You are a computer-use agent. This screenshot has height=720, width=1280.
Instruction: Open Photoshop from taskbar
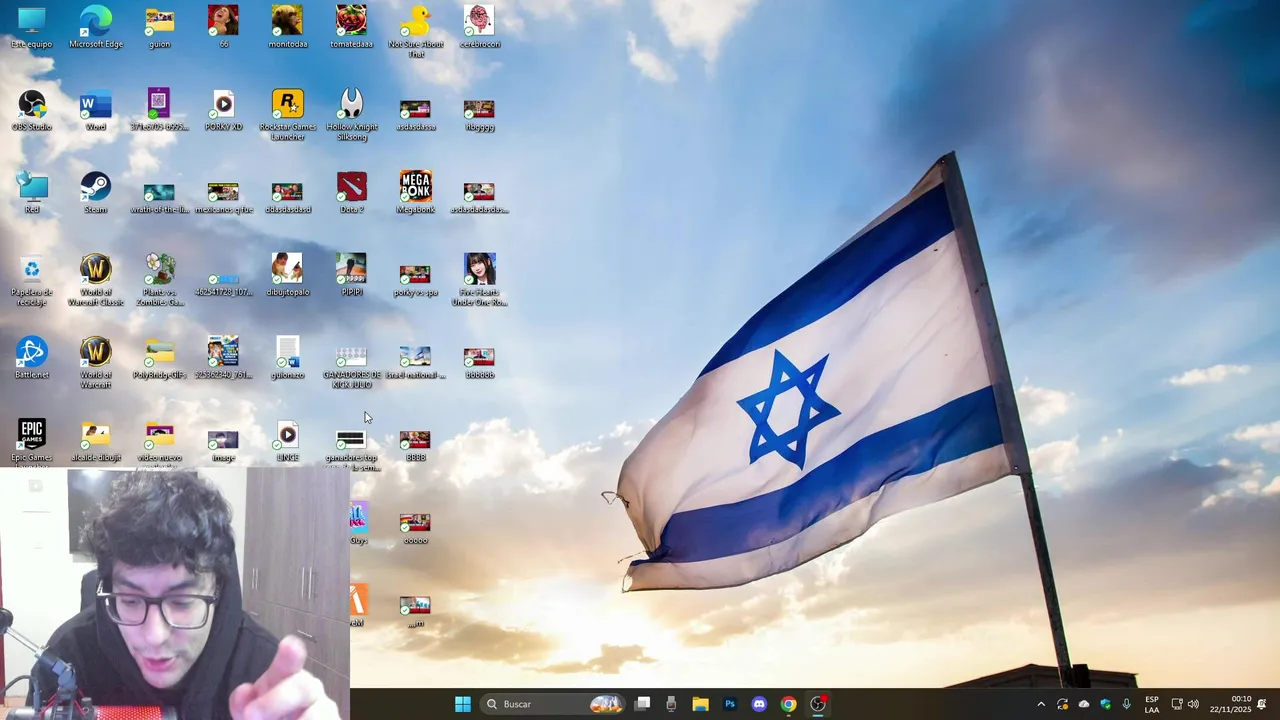coord(730,704)
